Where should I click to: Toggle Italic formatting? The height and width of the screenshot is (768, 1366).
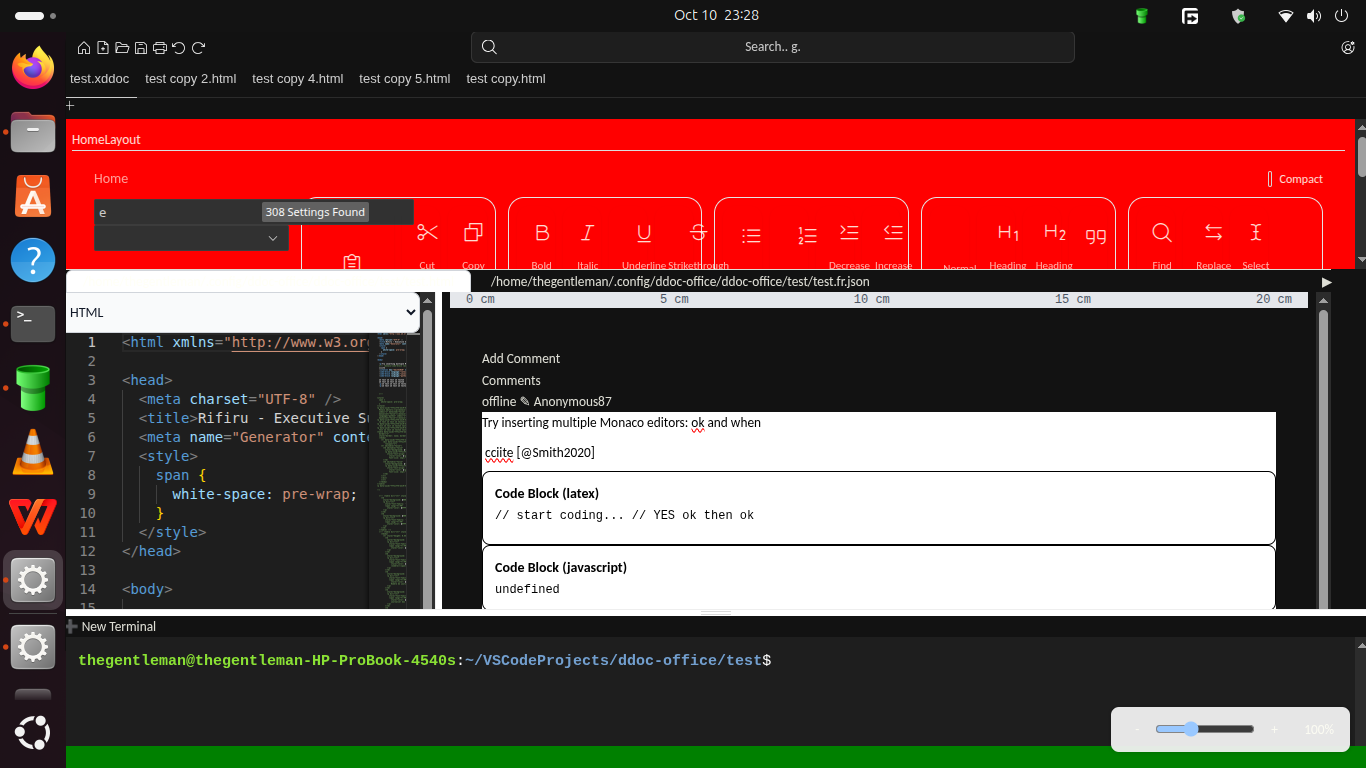click(587, 233)
